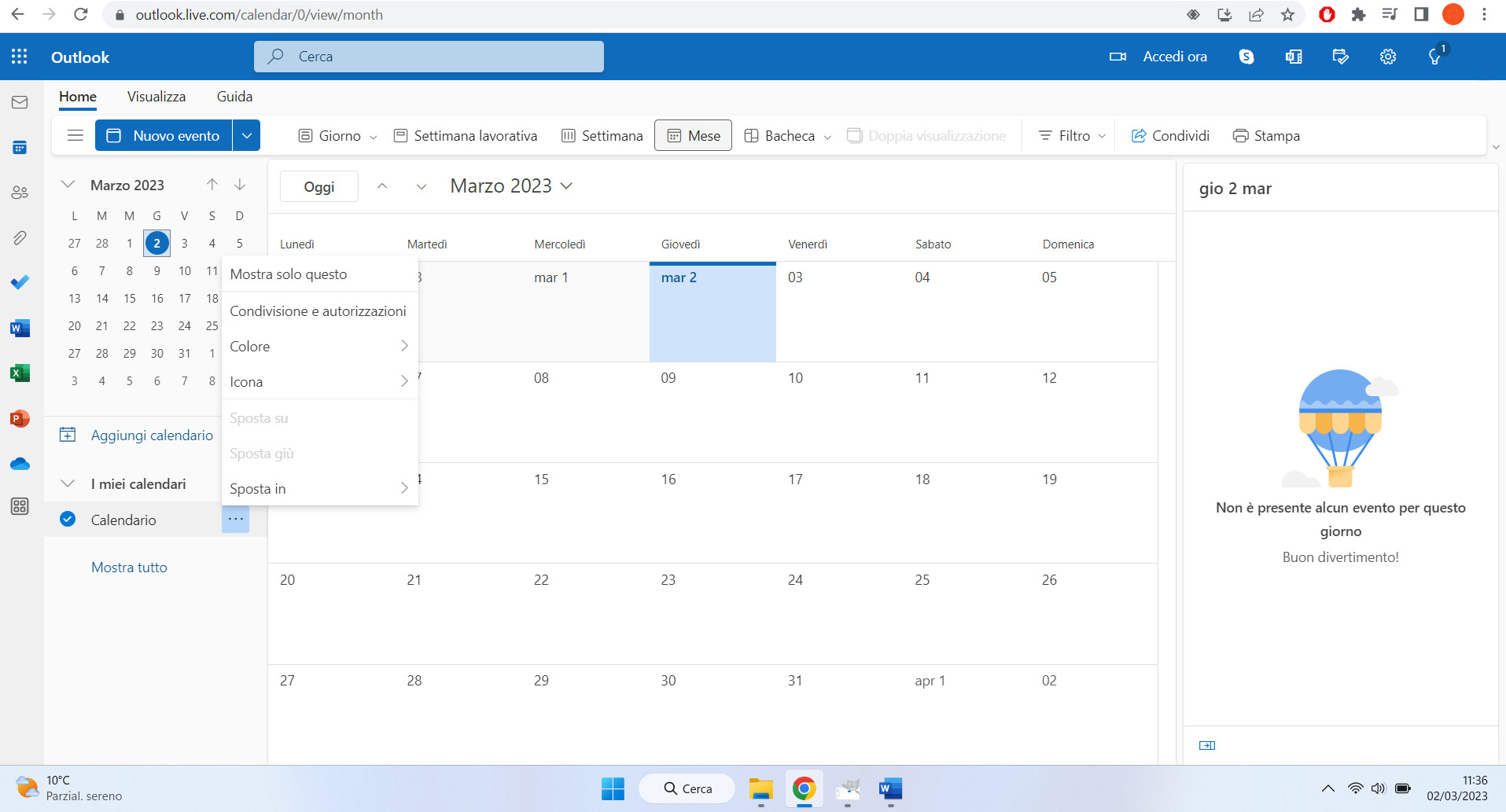Open OneNote from the top bar

(x=1293, y=56)
